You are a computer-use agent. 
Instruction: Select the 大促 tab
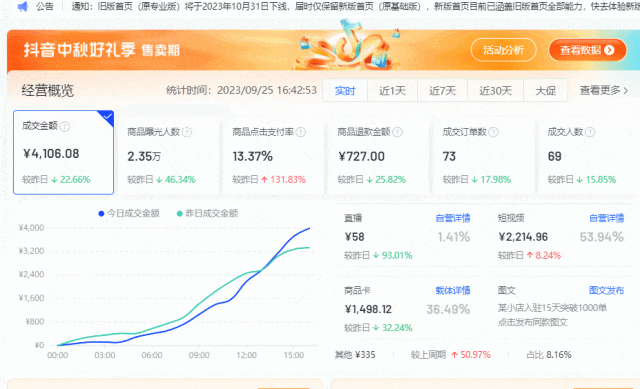tap(546, 91)
